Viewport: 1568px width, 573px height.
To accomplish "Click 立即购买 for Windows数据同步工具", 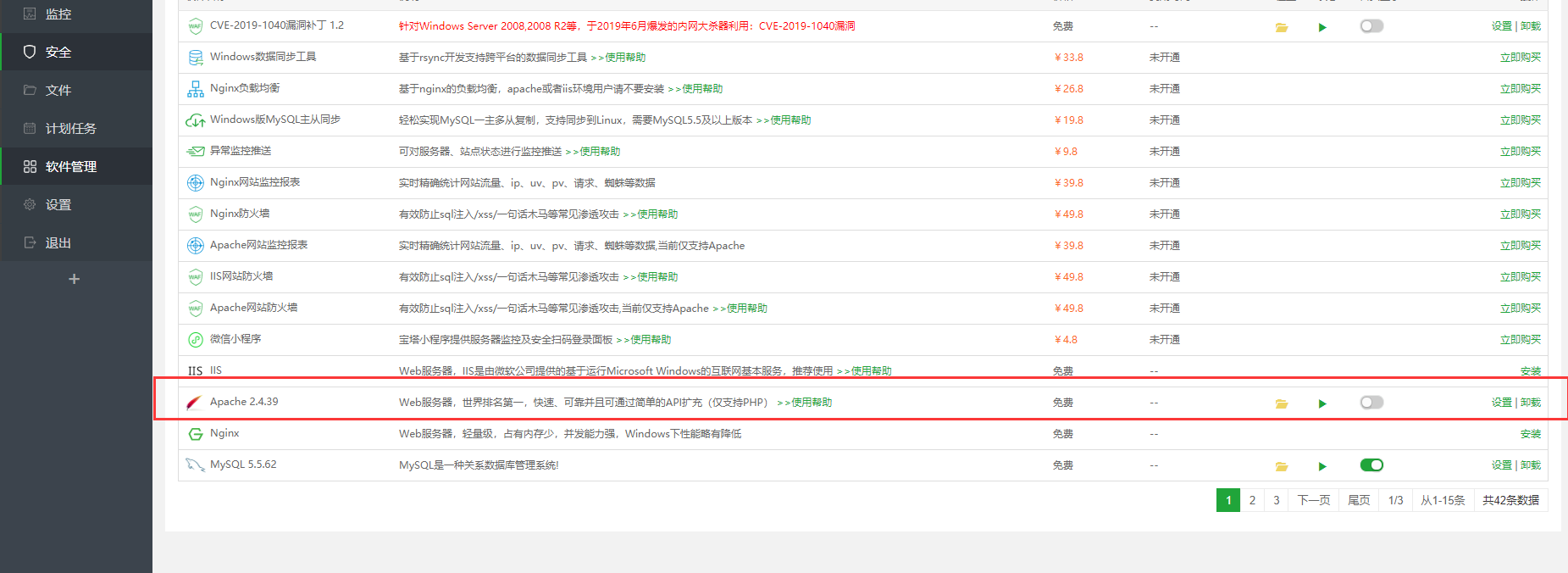I will (x=1521, y=58).
